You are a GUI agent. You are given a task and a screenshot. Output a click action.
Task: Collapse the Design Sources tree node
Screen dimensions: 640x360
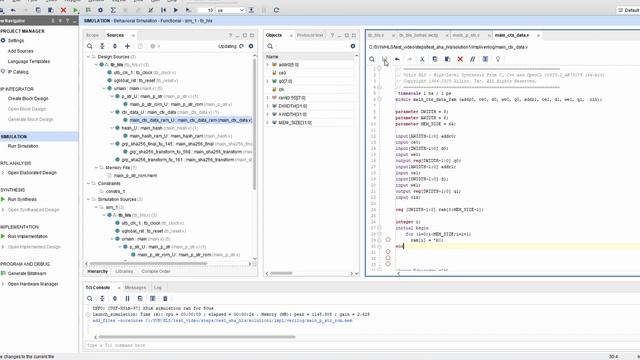89,57
